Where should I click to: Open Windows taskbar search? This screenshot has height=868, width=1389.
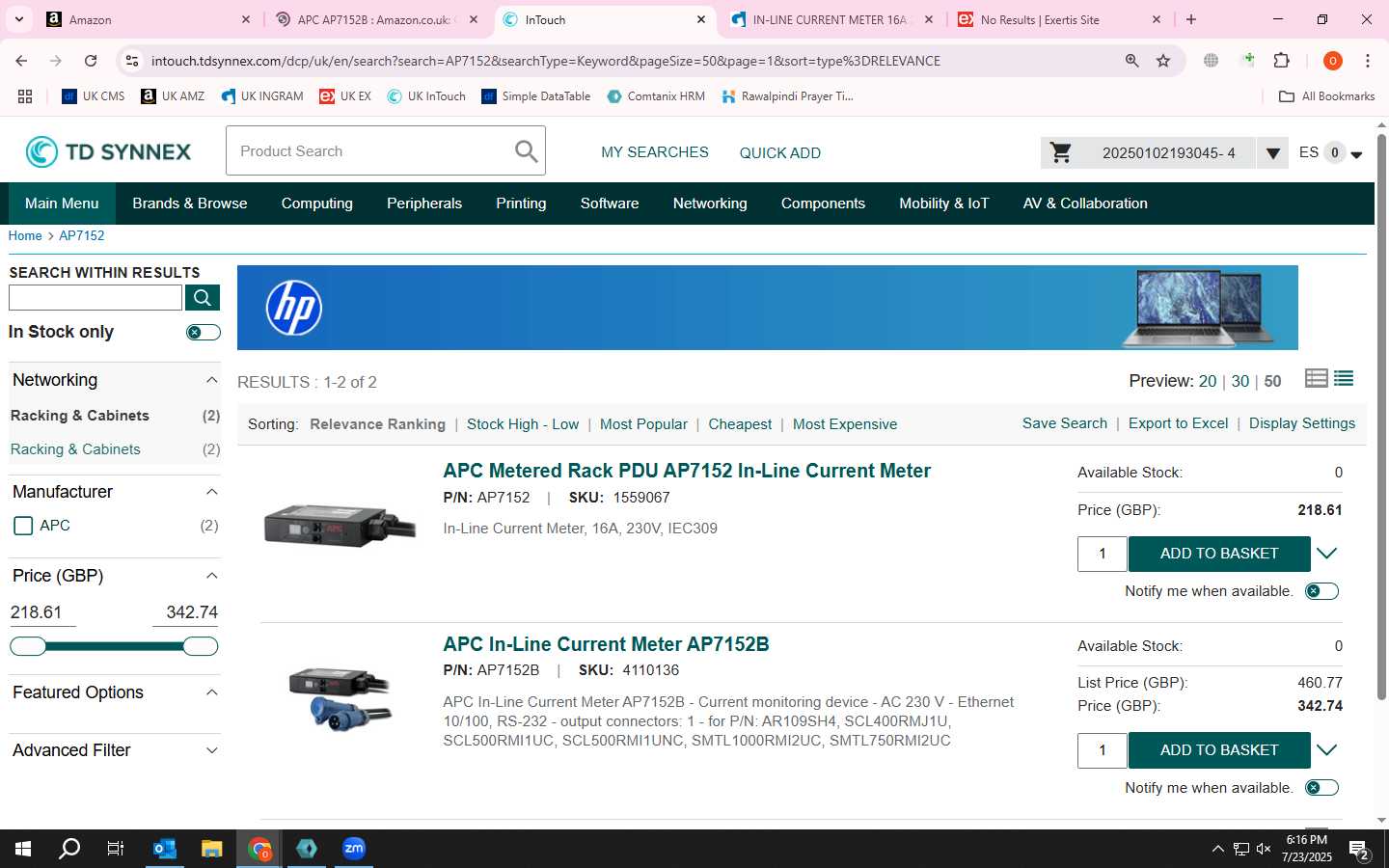[x=69, y=849]
